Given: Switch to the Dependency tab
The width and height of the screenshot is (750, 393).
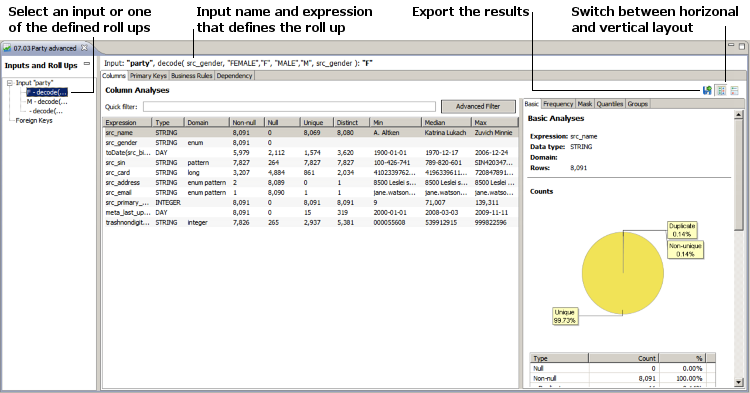Looking at the screenshot, I should [234, 76].
